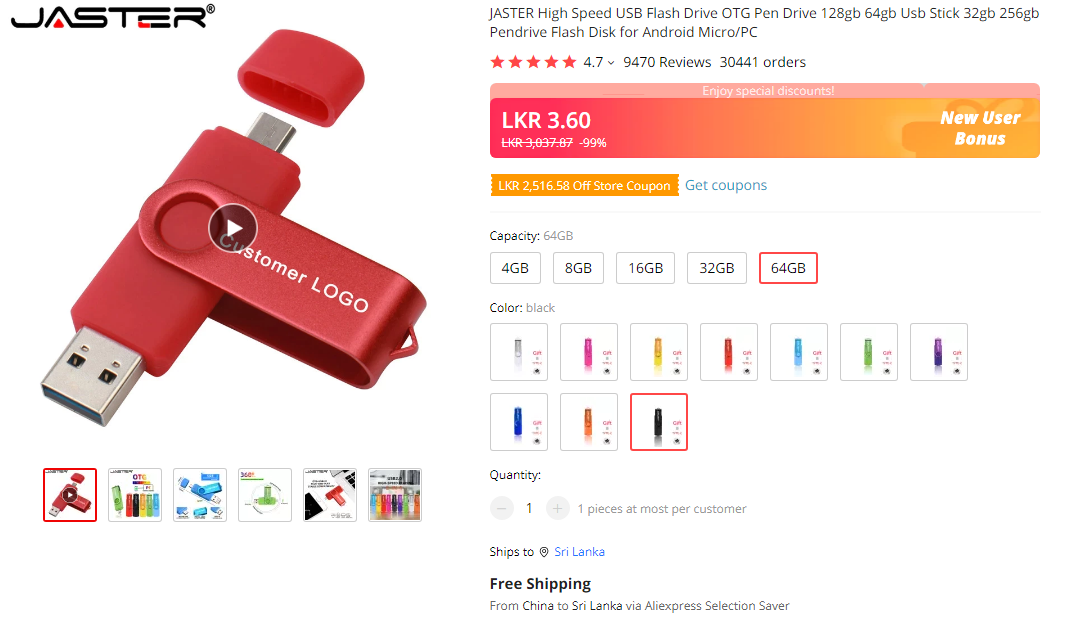Play the product video on main image
1069x619 pixels.
[x=232, y=228]
